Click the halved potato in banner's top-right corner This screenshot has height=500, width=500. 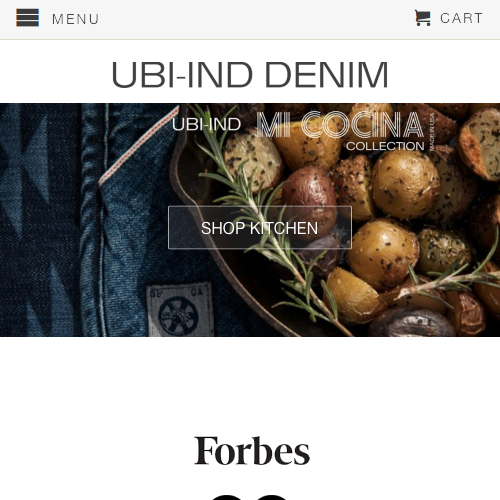[480, 142]
